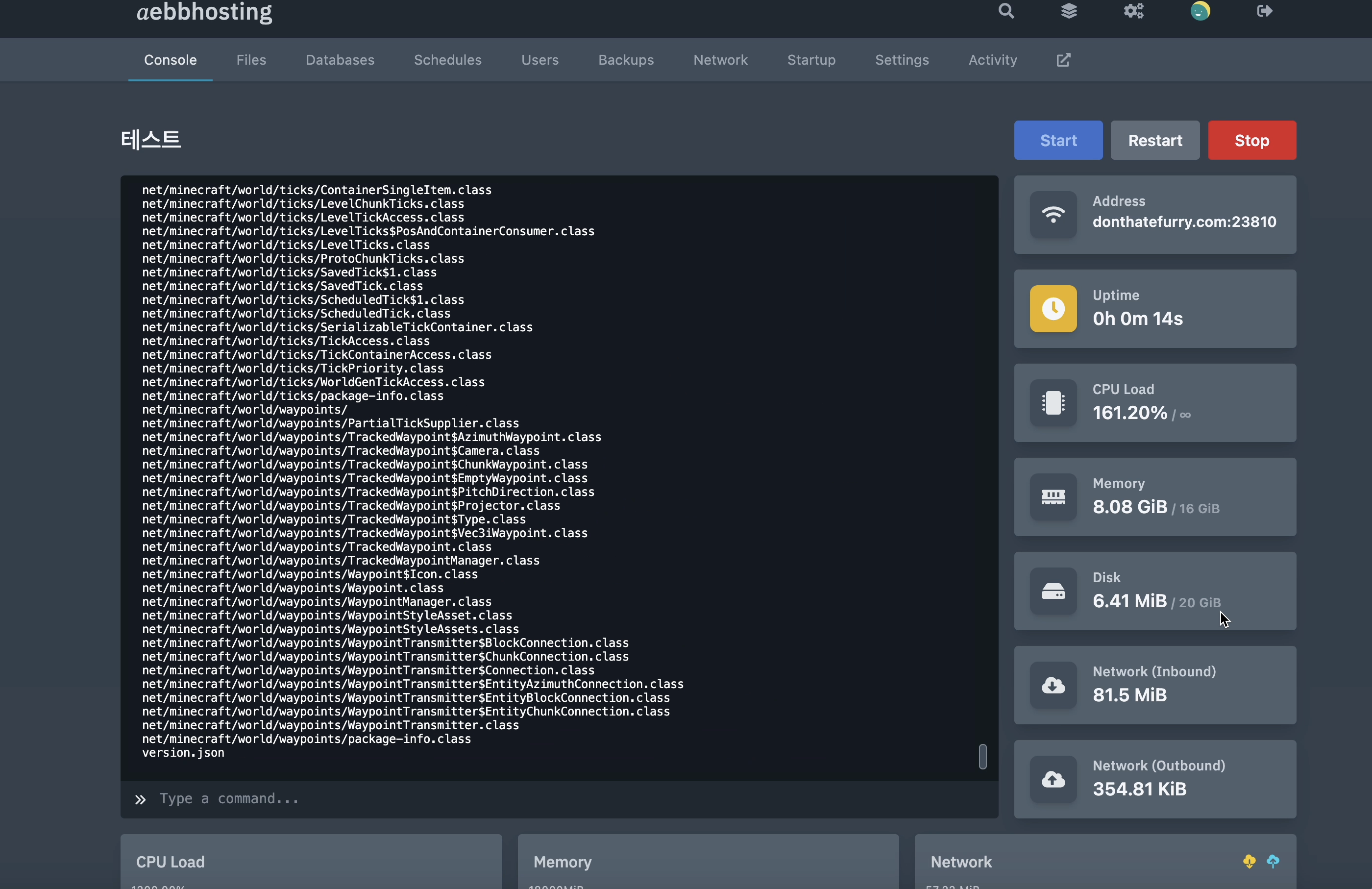Click the CPU Load chip icon
Viewport: 1372px width, 889px height.
tap(1053, 402)
